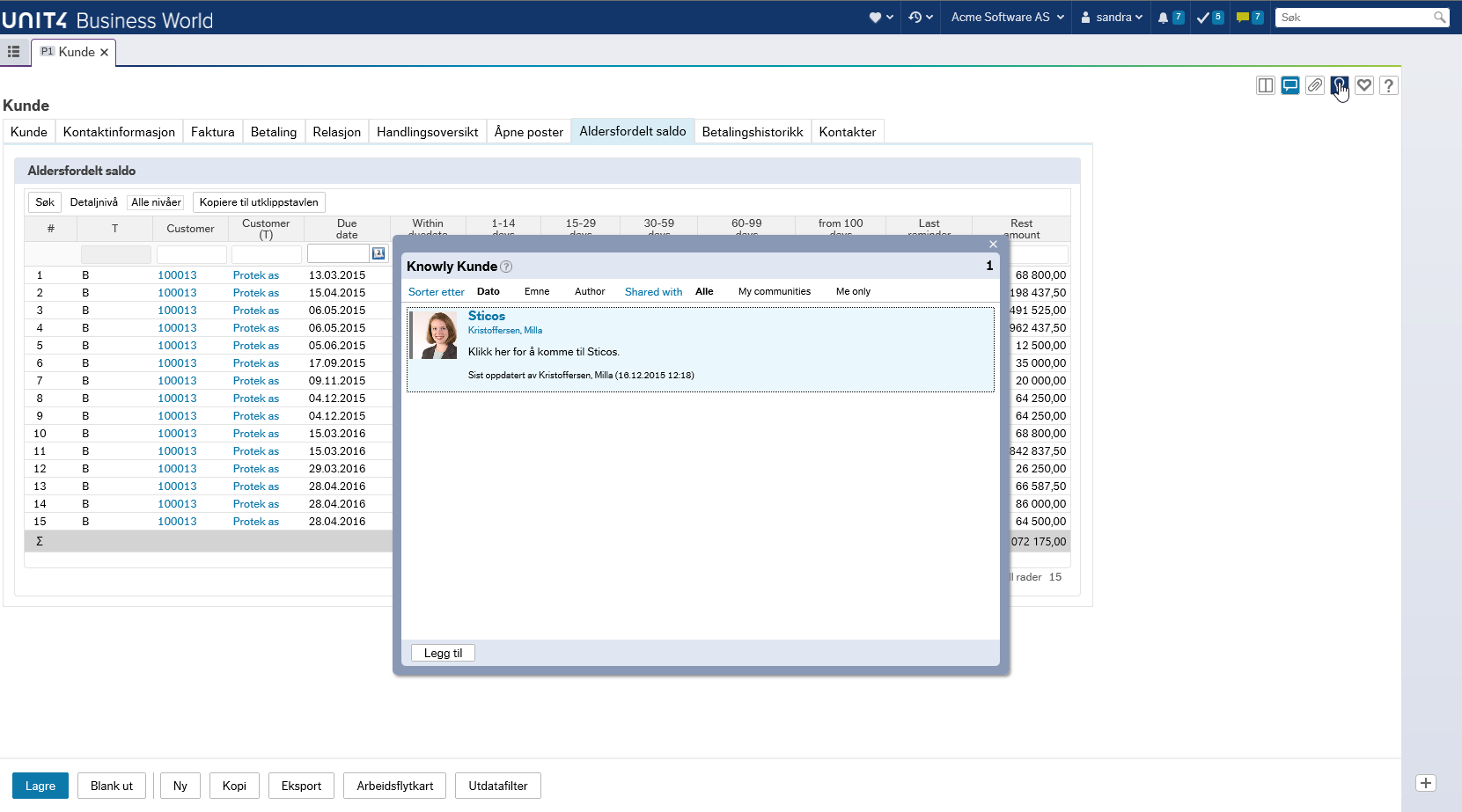
Task: Filter shared with My communities
Action: click(x=775, y=291)
